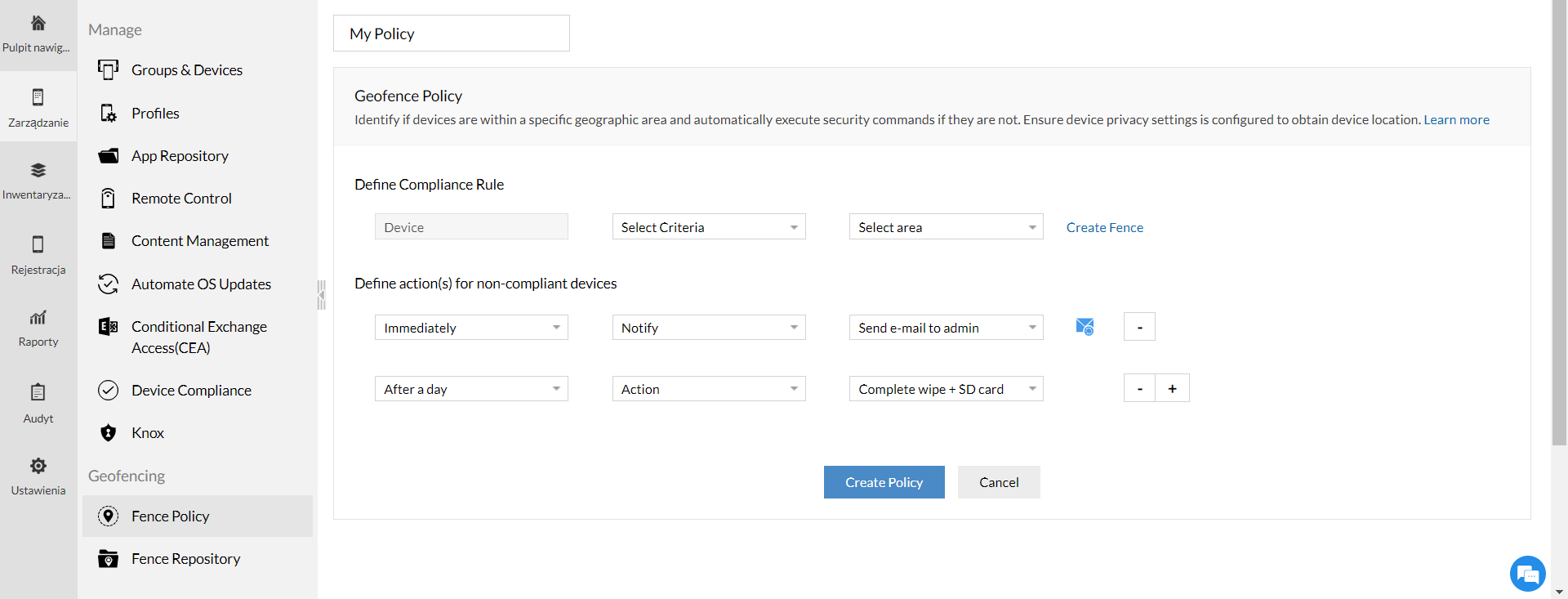Click the email configuration envelope icon

(x=1085, y=327)
